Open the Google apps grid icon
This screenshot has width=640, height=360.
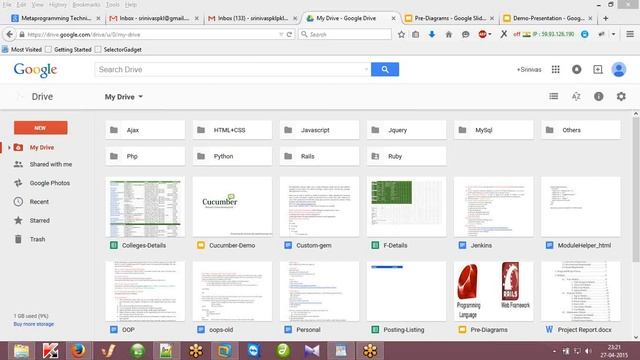[556, 69]
